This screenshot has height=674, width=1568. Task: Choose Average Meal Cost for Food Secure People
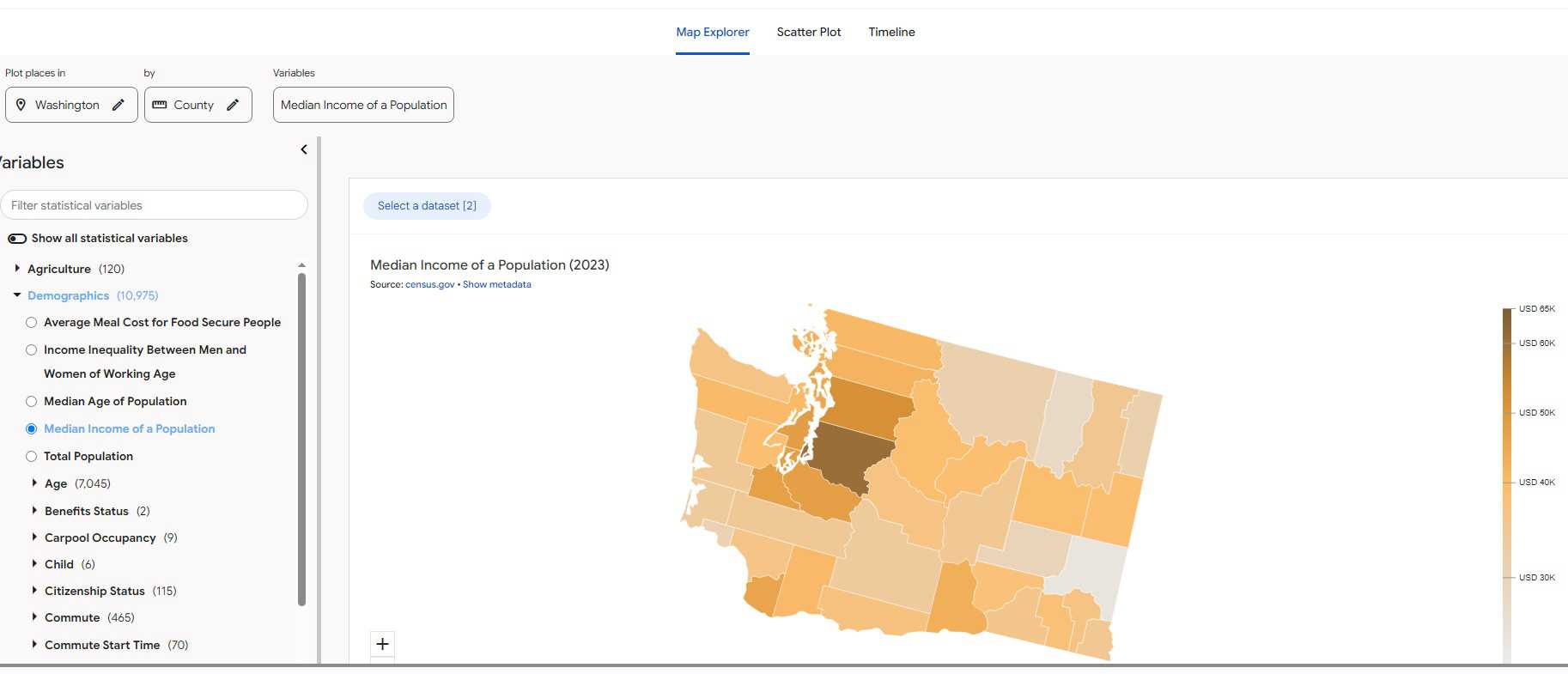coord(32,323)
